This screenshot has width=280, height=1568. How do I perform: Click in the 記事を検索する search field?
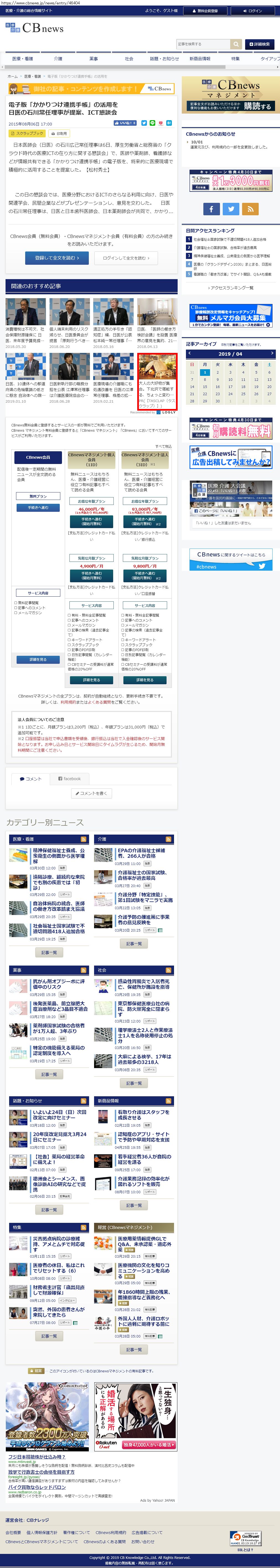point(202,44)
